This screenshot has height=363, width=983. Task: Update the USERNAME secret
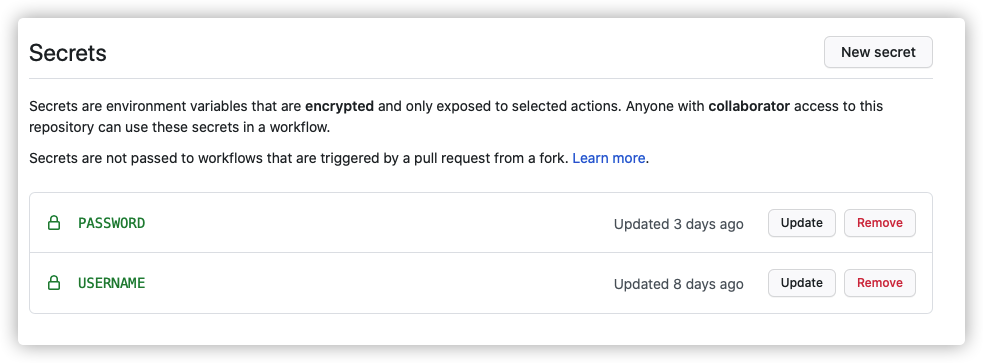pos(801,283)
